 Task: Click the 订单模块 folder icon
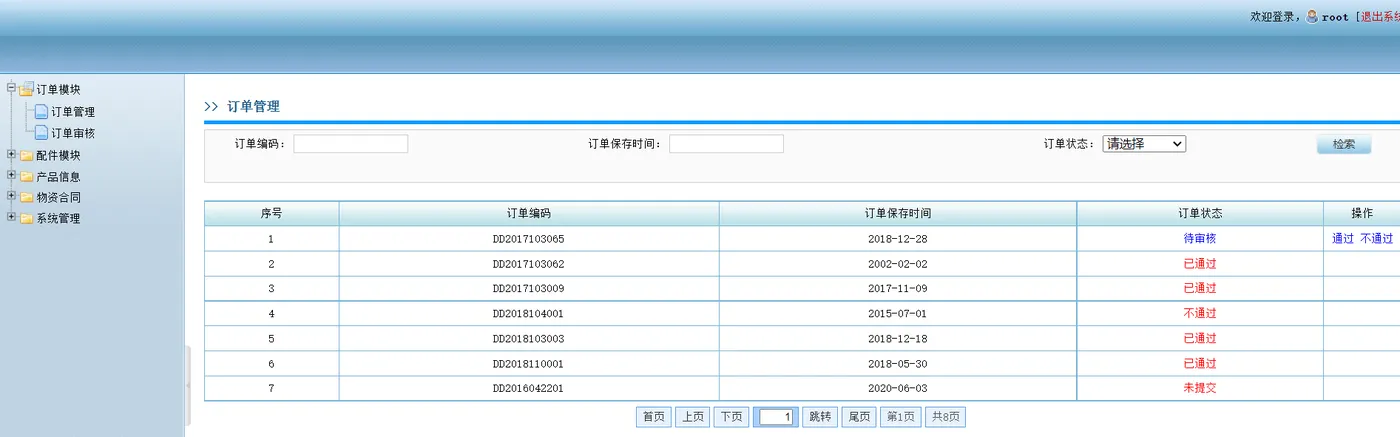click(26, 90)
